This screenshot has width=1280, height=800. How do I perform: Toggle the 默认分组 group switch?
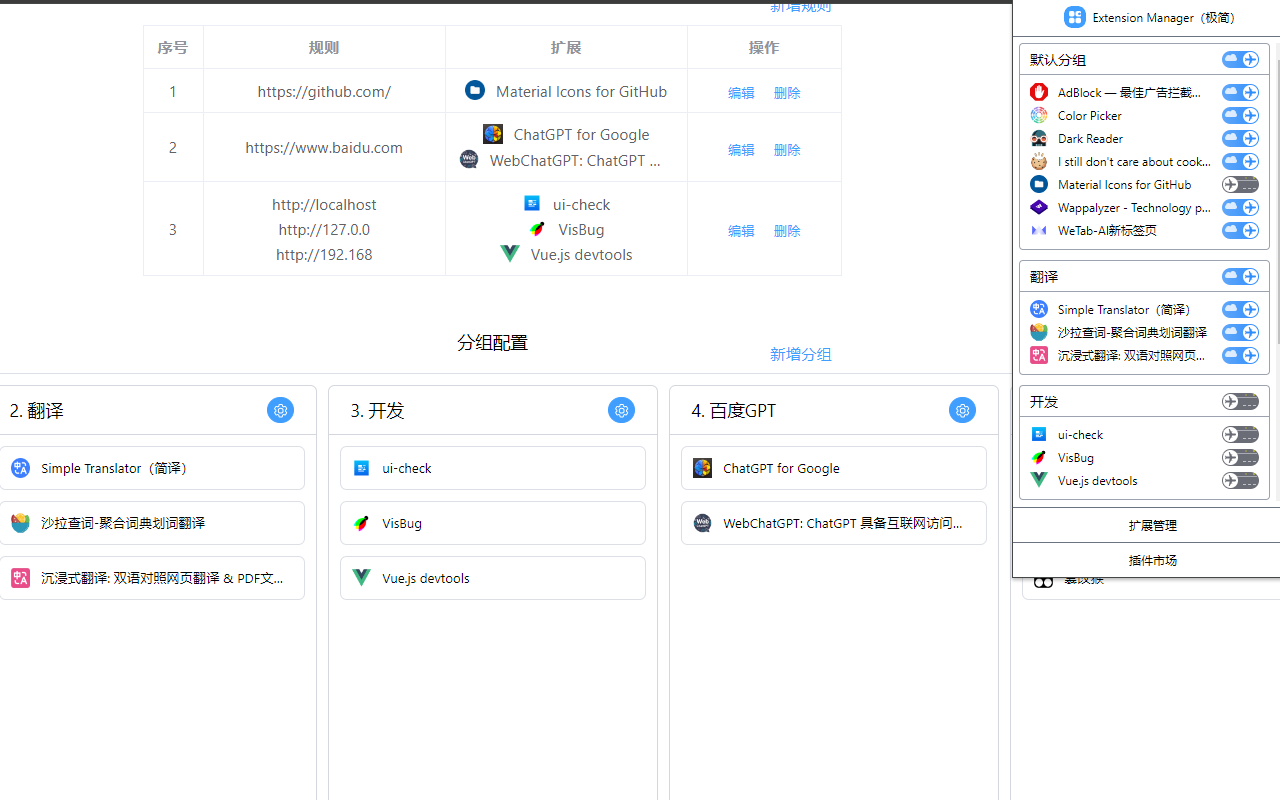(1240, 60)
